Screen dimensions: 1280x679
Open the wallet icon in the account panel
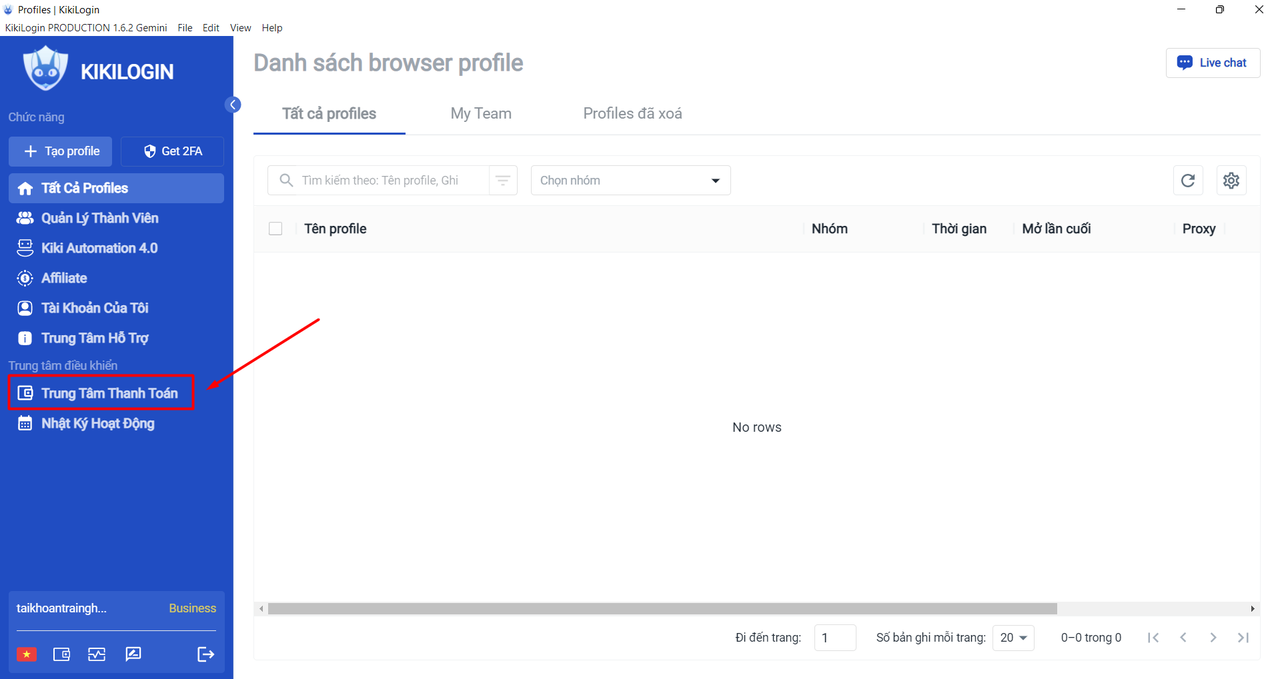click(61, 654)
